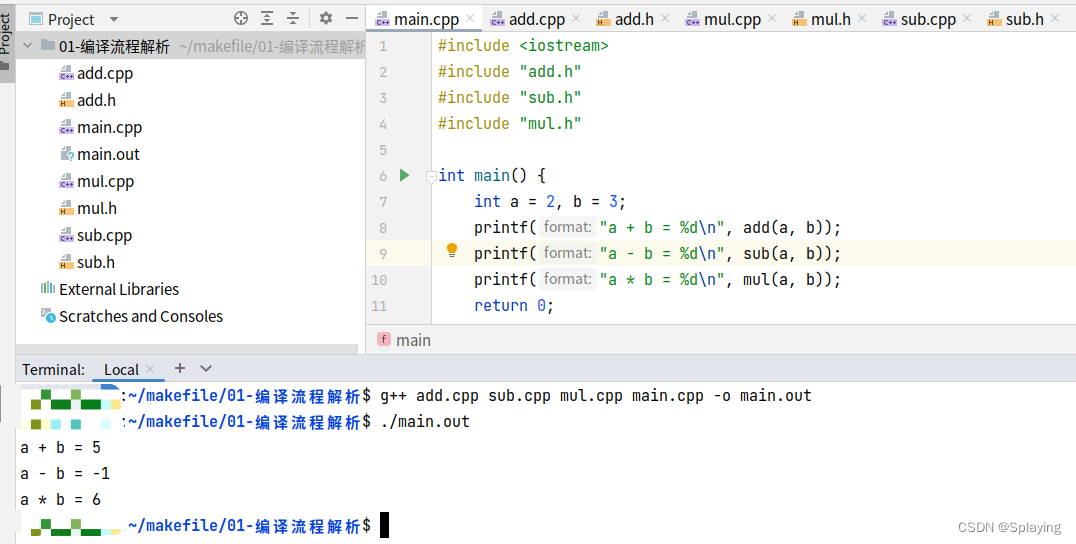Select add.cpp in the project tree

96,73
